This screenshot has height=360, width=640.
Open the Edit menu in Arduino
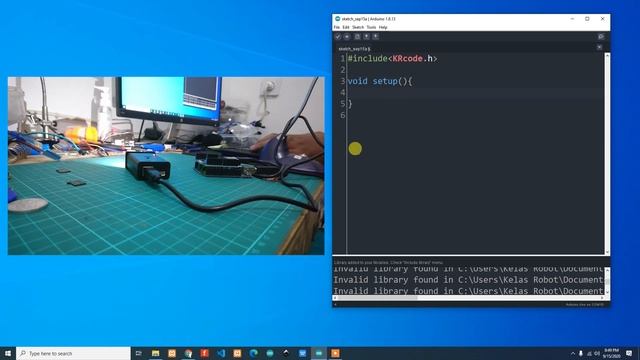346,27
